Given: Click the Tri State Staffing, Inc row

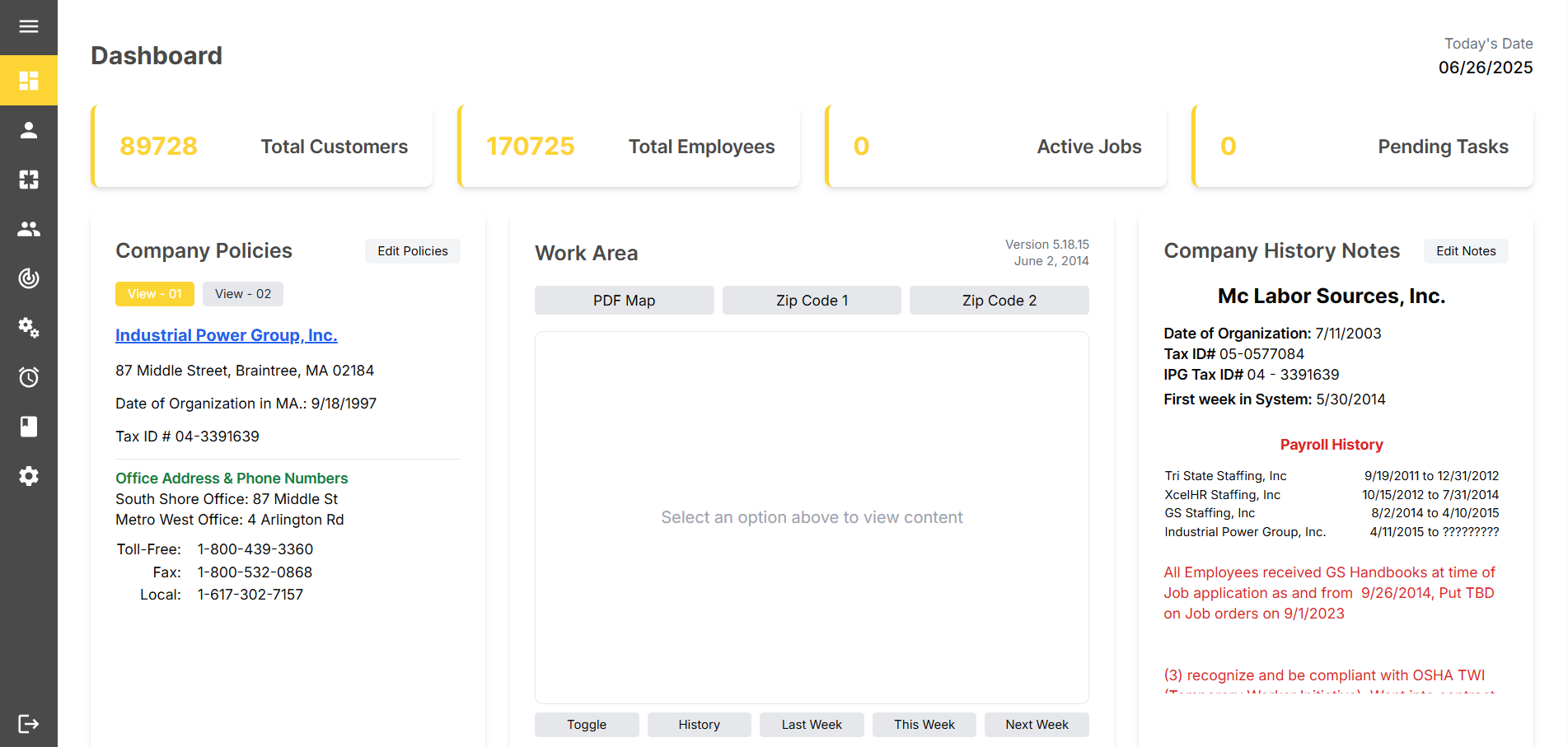Looking at the screenshot, I should click(1332, 476).
